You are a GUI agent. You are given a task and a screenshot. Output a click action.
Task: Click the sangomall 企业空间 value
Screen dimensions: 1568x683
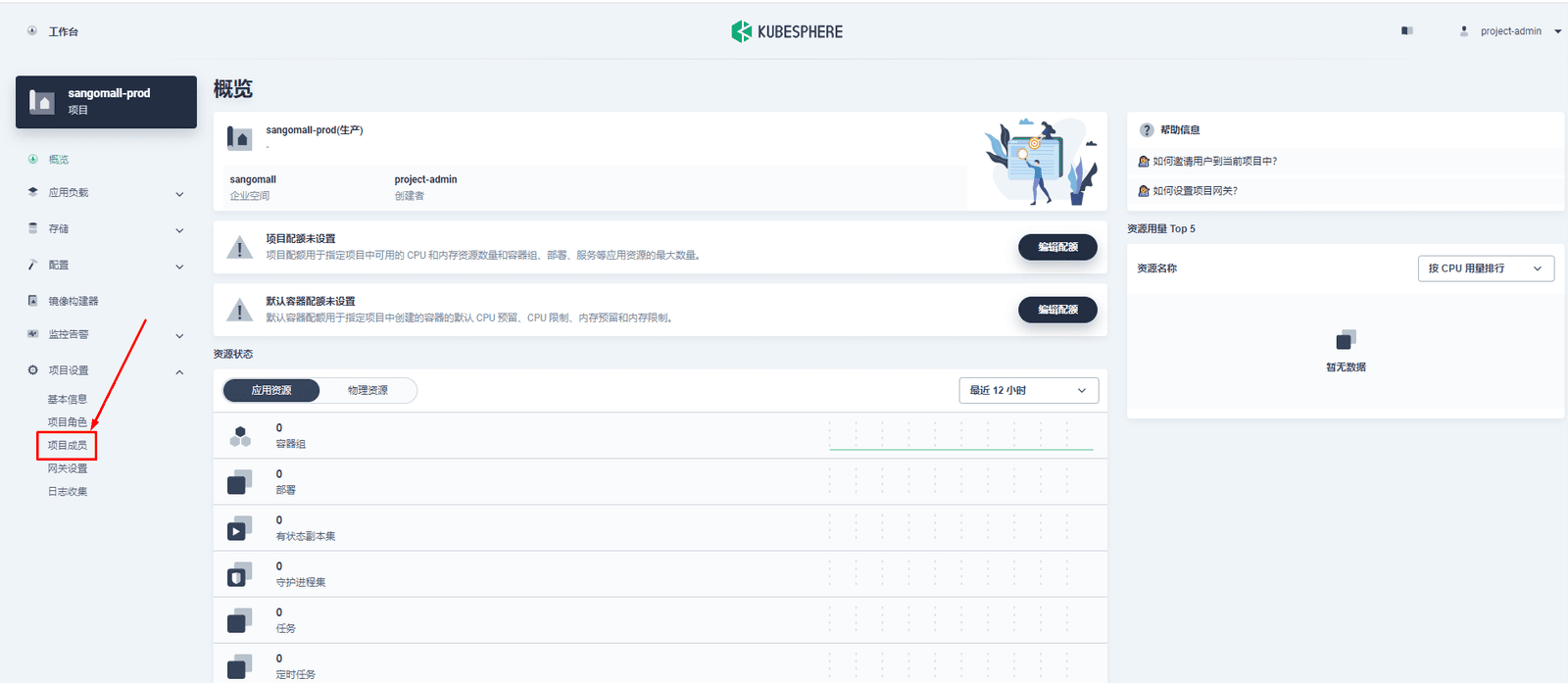coord(253,179)
